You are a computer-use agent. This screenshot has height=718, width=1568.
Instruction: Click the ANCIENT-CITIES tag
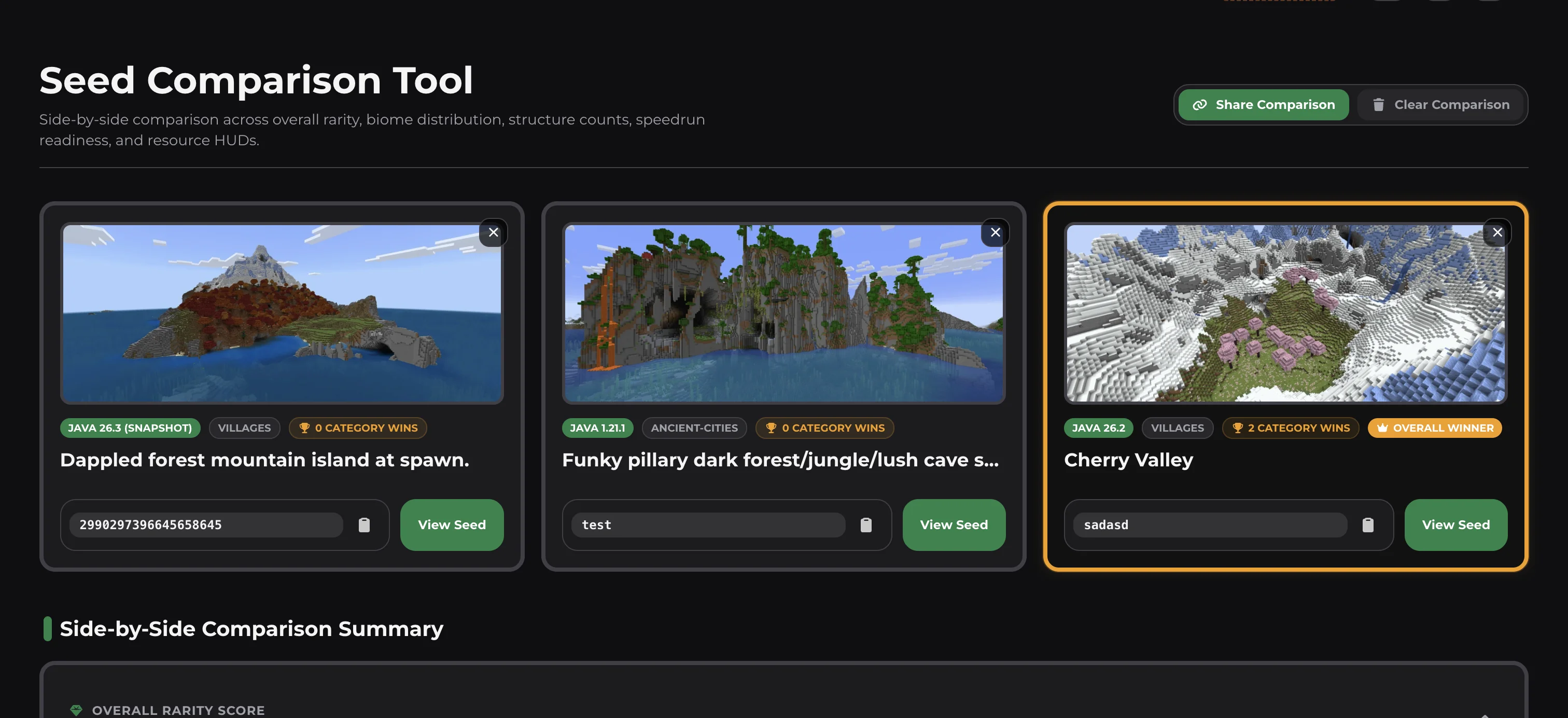point(694,428)
